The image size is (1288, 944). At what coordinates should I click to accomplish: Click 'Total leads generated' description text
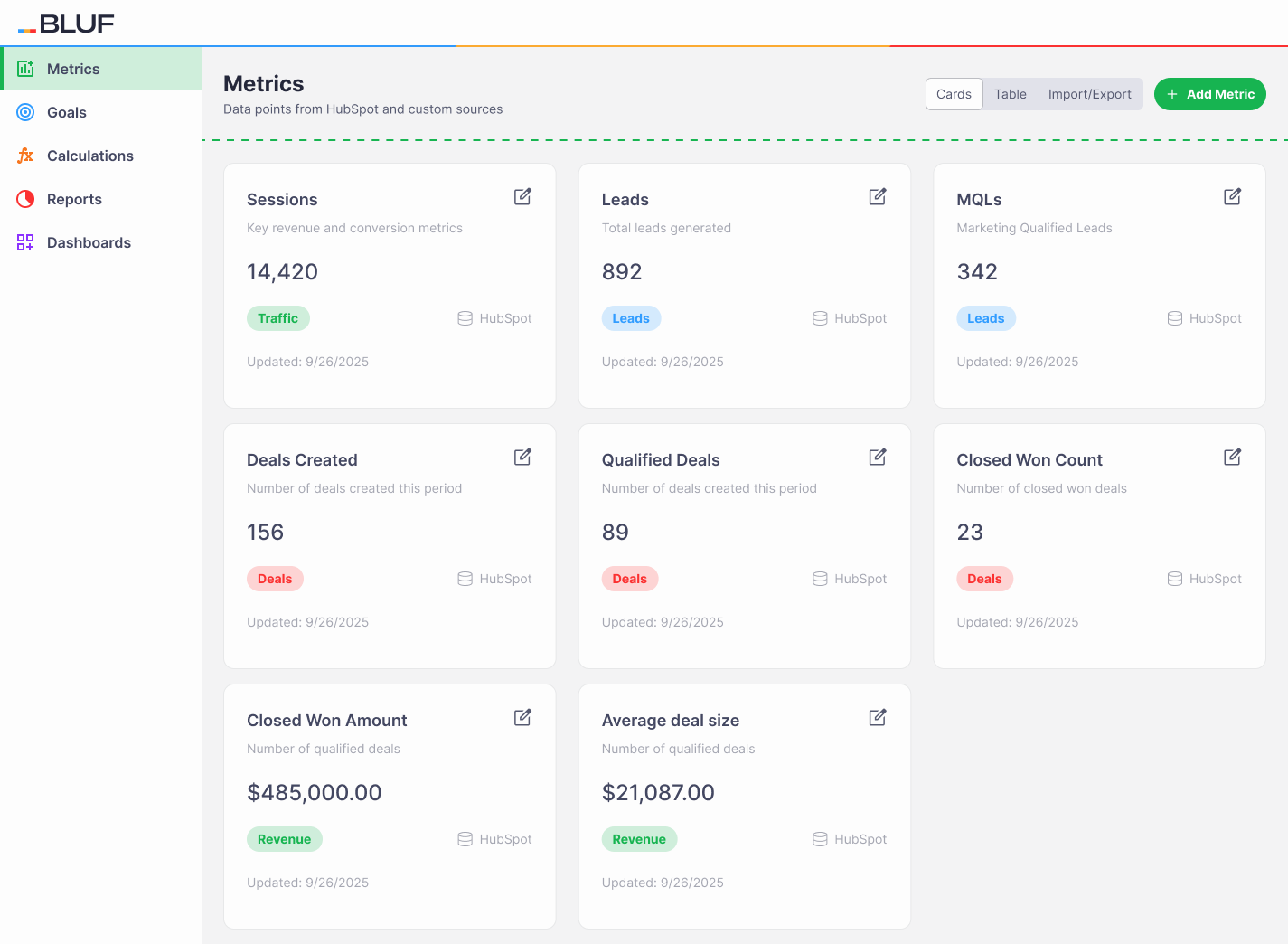point(666,228)
